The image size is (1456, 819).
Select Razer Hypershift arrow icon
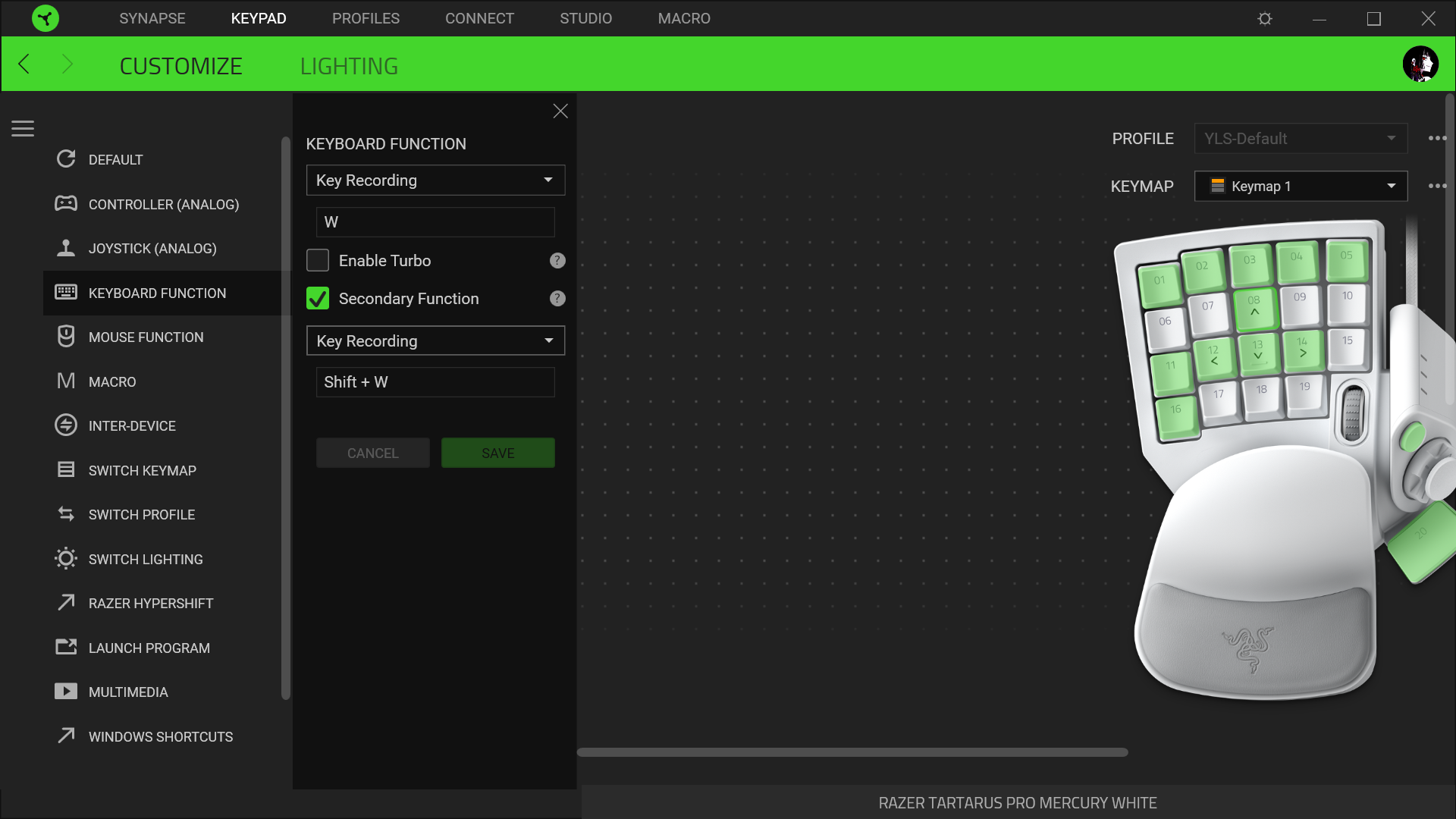tap(66, 602)
